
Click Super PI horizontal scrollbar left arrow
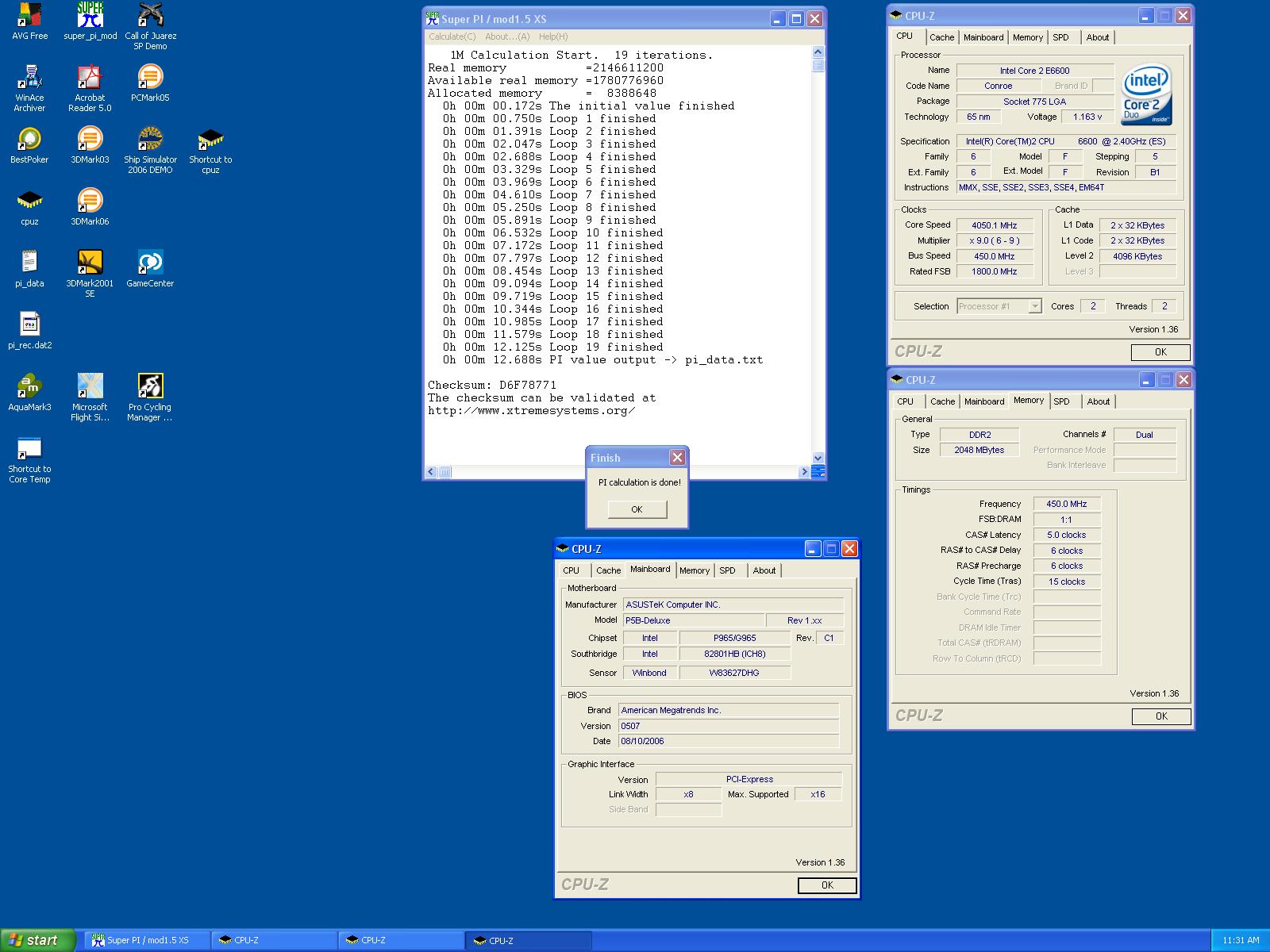coord(432,472)
